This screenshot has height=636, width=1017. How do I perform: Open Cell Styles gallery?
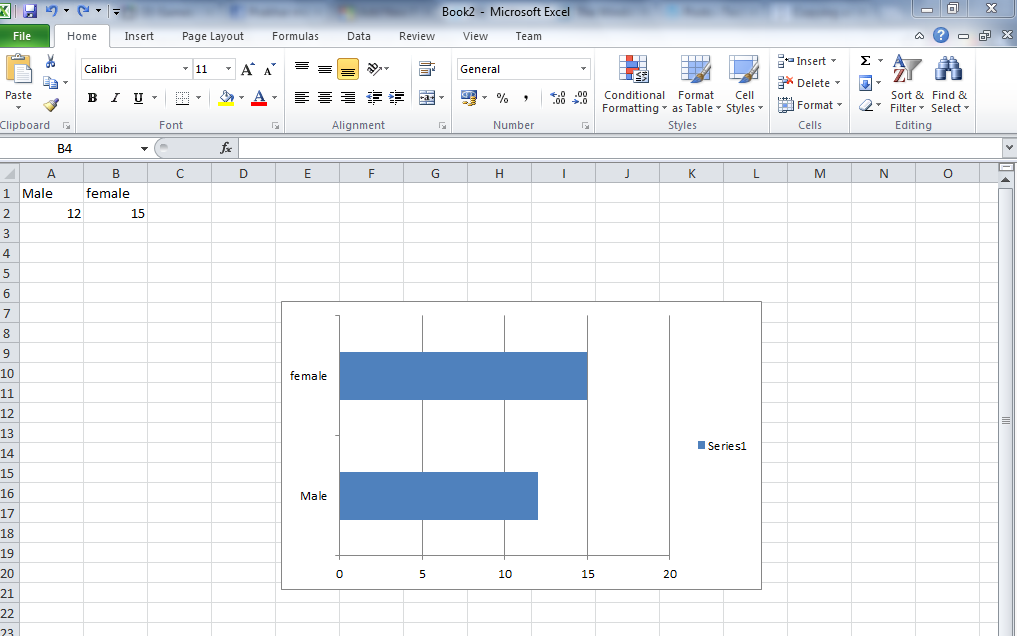[x=744, y=84]
